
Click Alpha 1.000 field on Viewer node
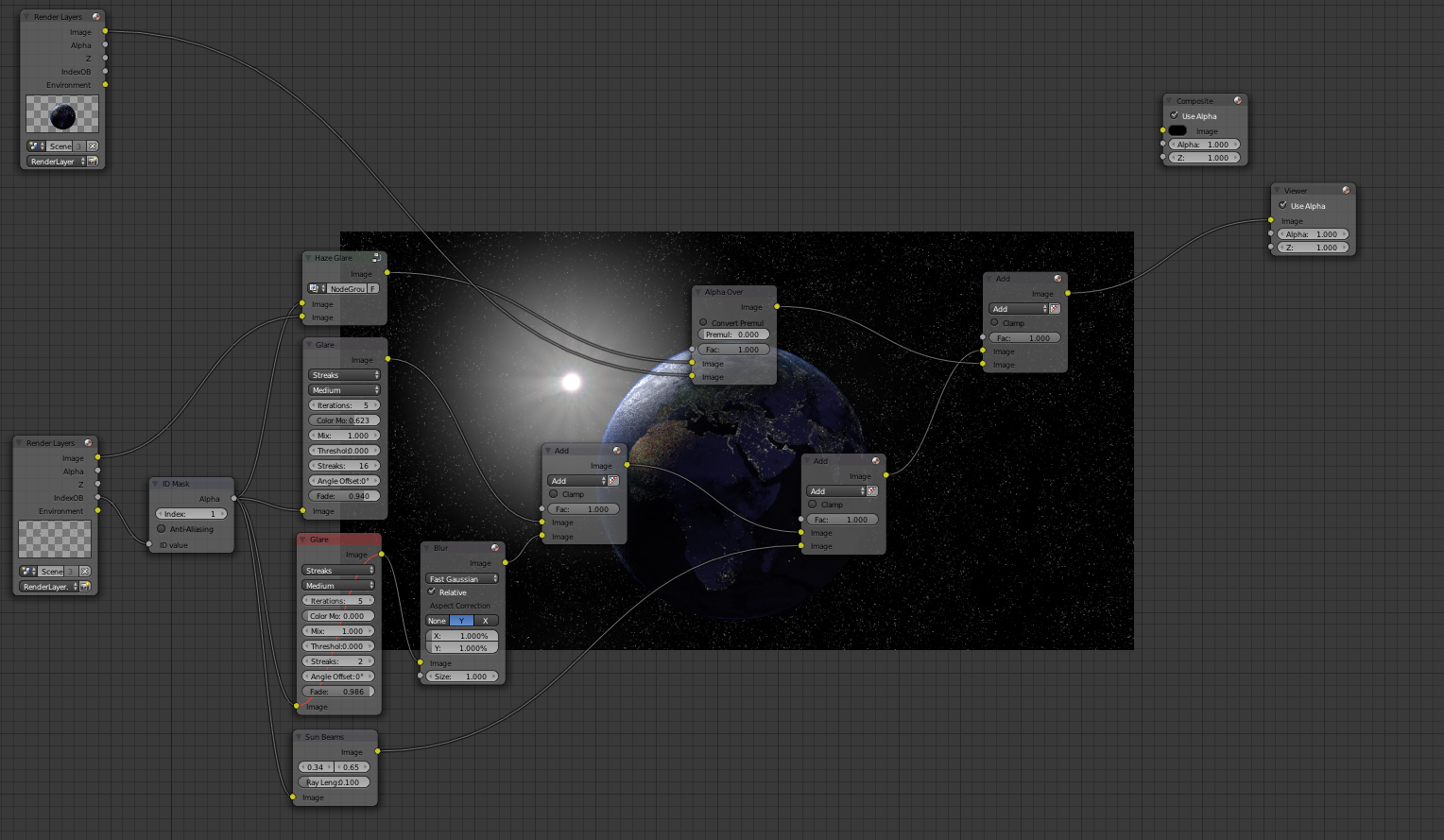[1314, 234]
